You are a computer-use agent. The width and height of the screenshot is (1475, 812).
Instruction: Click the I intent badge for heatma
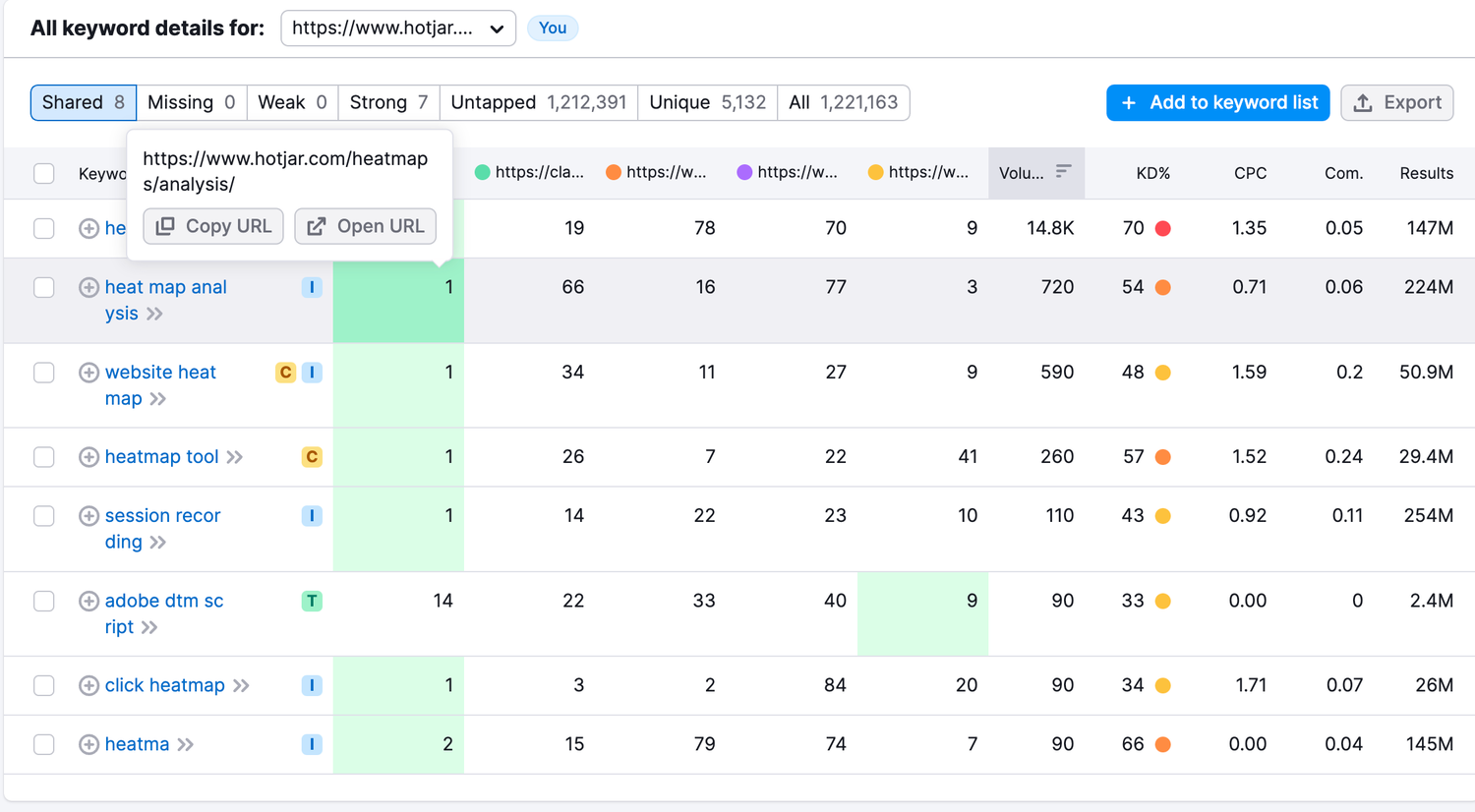[312, 744]
